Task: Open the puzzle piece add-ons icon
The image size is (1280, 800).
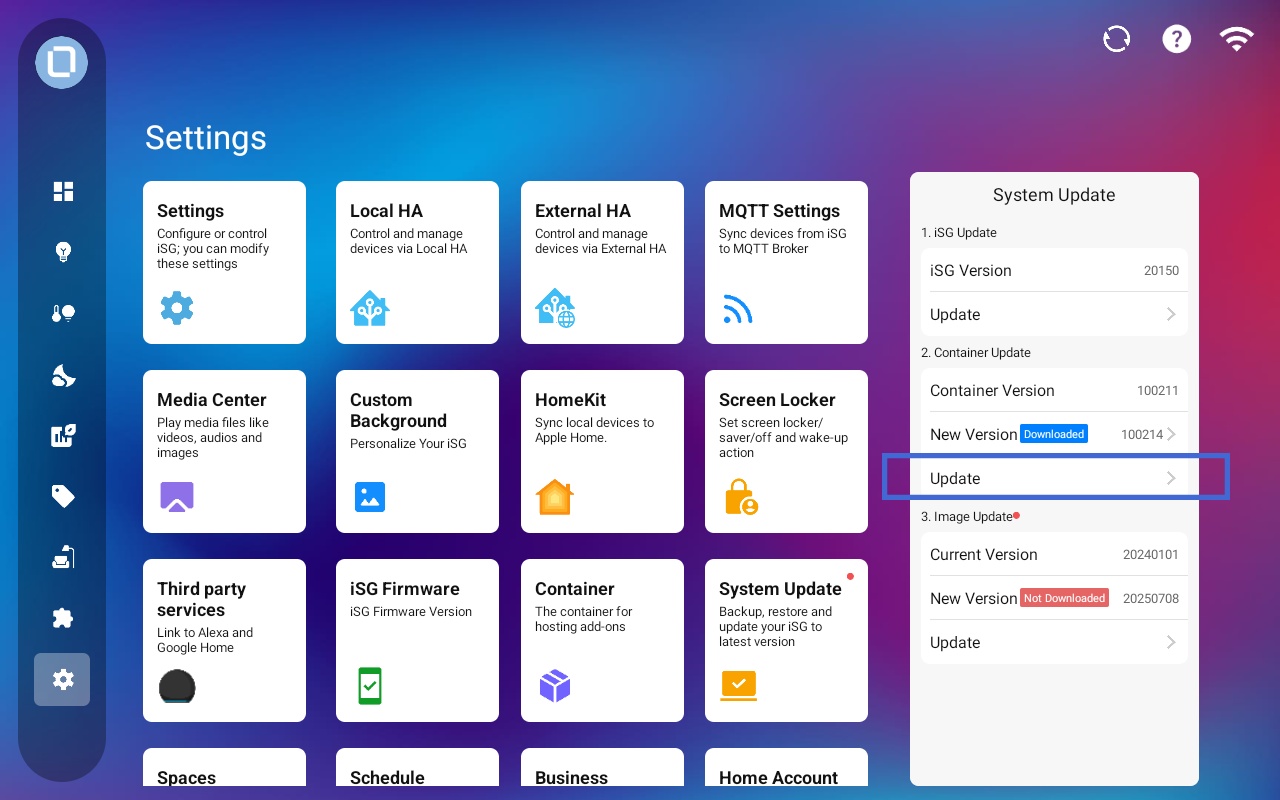Action: pos(63,618)
